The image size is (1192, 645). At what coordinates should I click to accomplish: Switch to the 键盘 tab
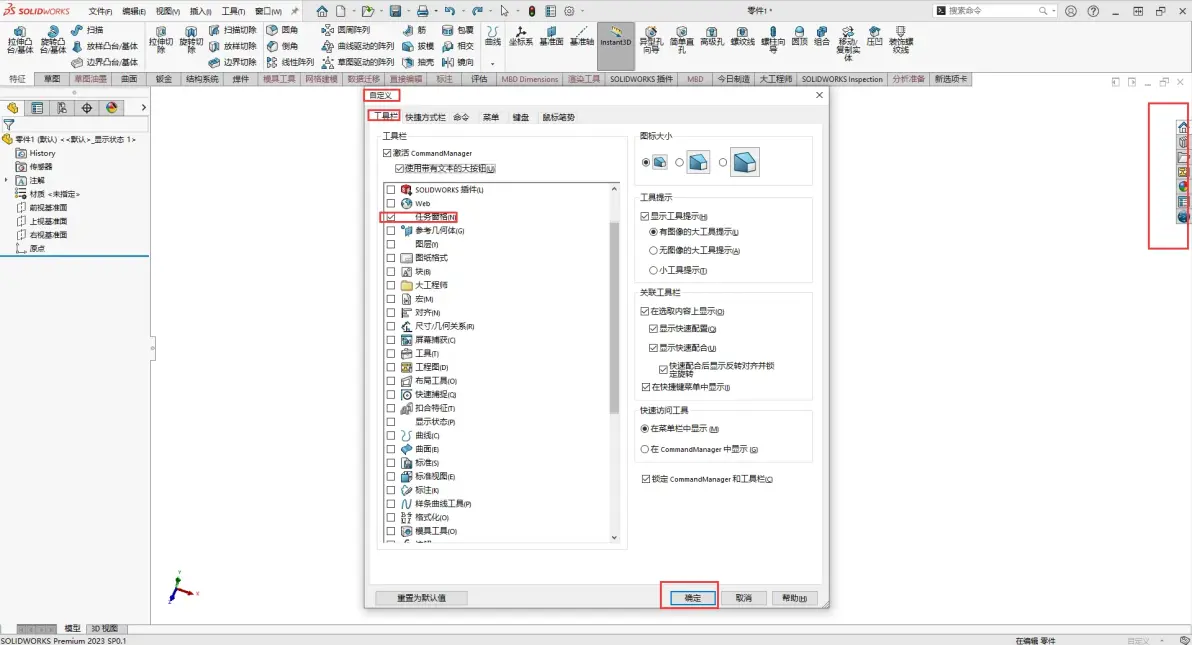(521, 117)
